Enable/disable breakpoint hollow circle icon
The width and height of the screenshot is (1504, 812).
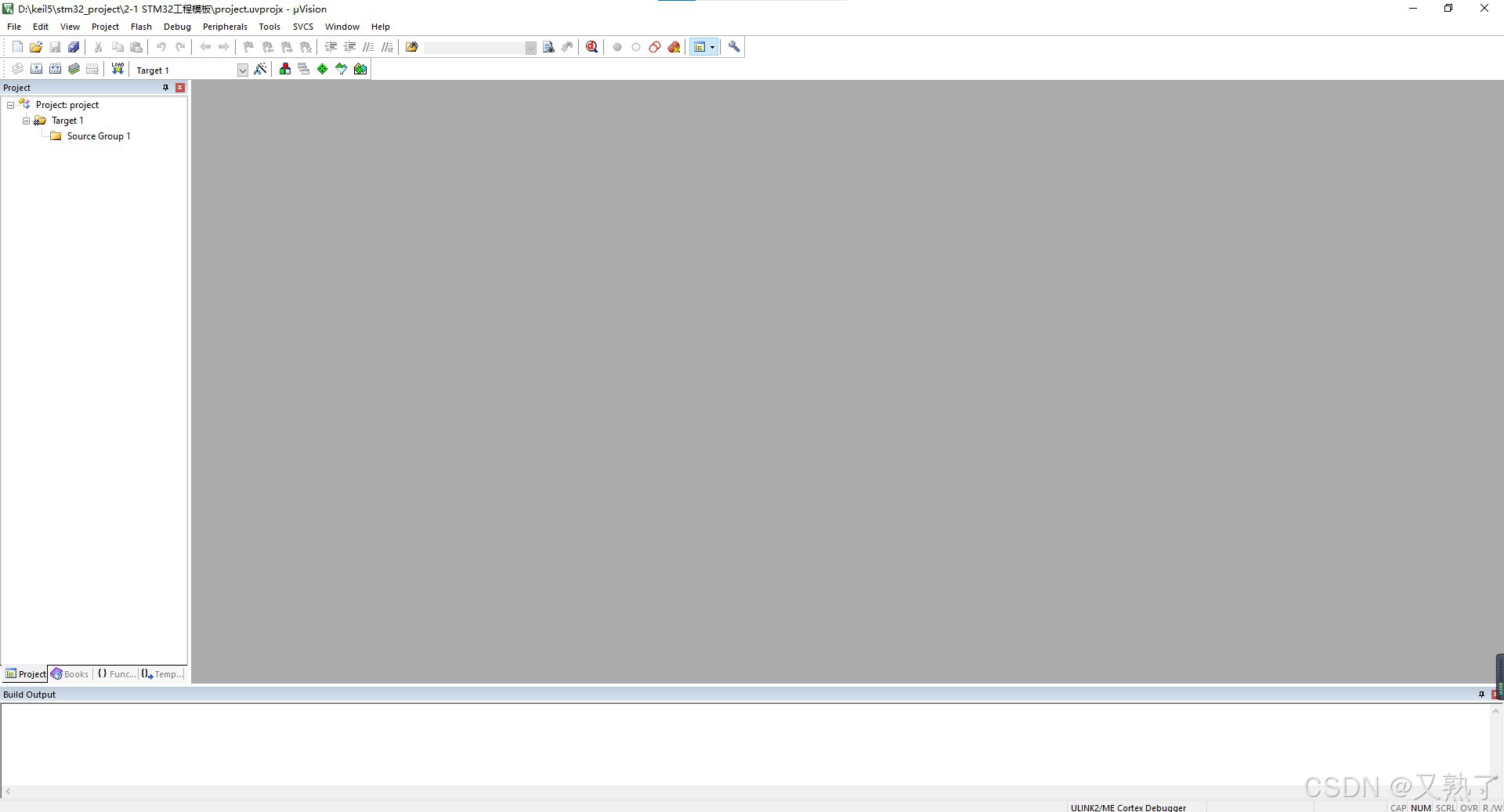tap(636, 47)
